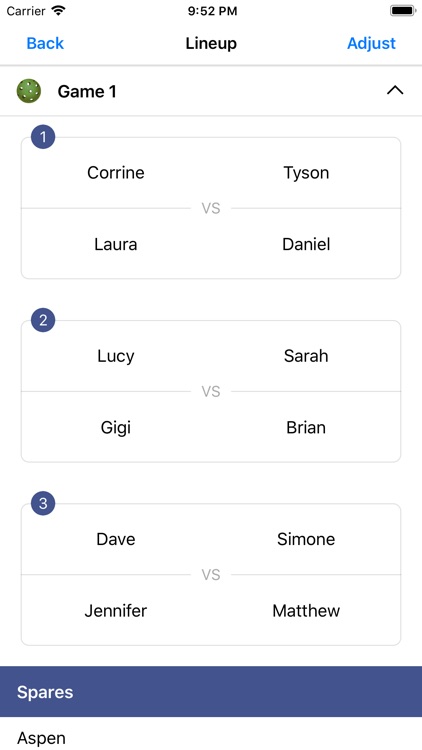Image resolution: width=422 pixels, height=750 pixels.
Task: Tap the green pickleball icon beside Game 1
Action: 29,91
